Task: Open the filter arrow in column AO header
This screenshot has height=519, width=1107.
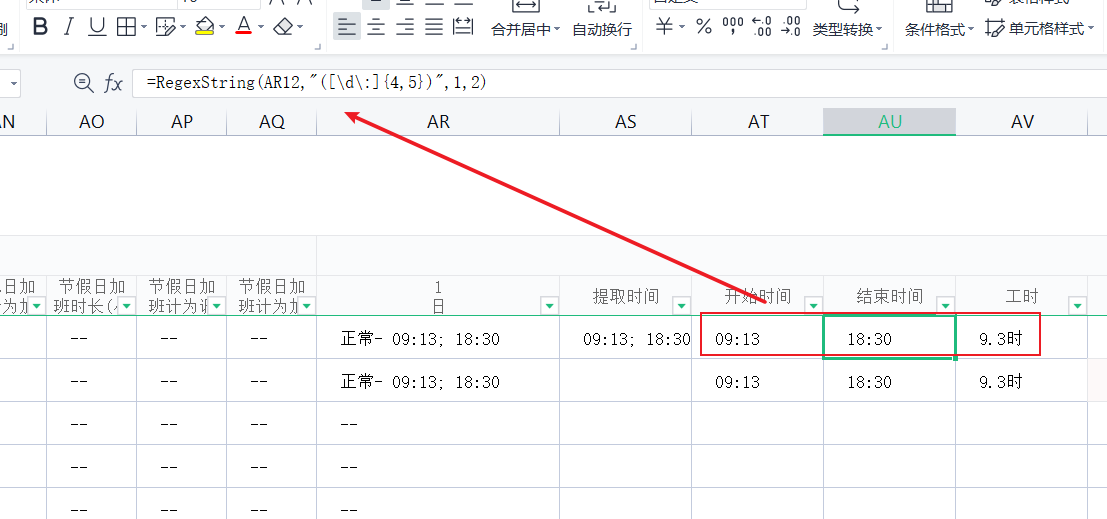Action: point(126,306)
